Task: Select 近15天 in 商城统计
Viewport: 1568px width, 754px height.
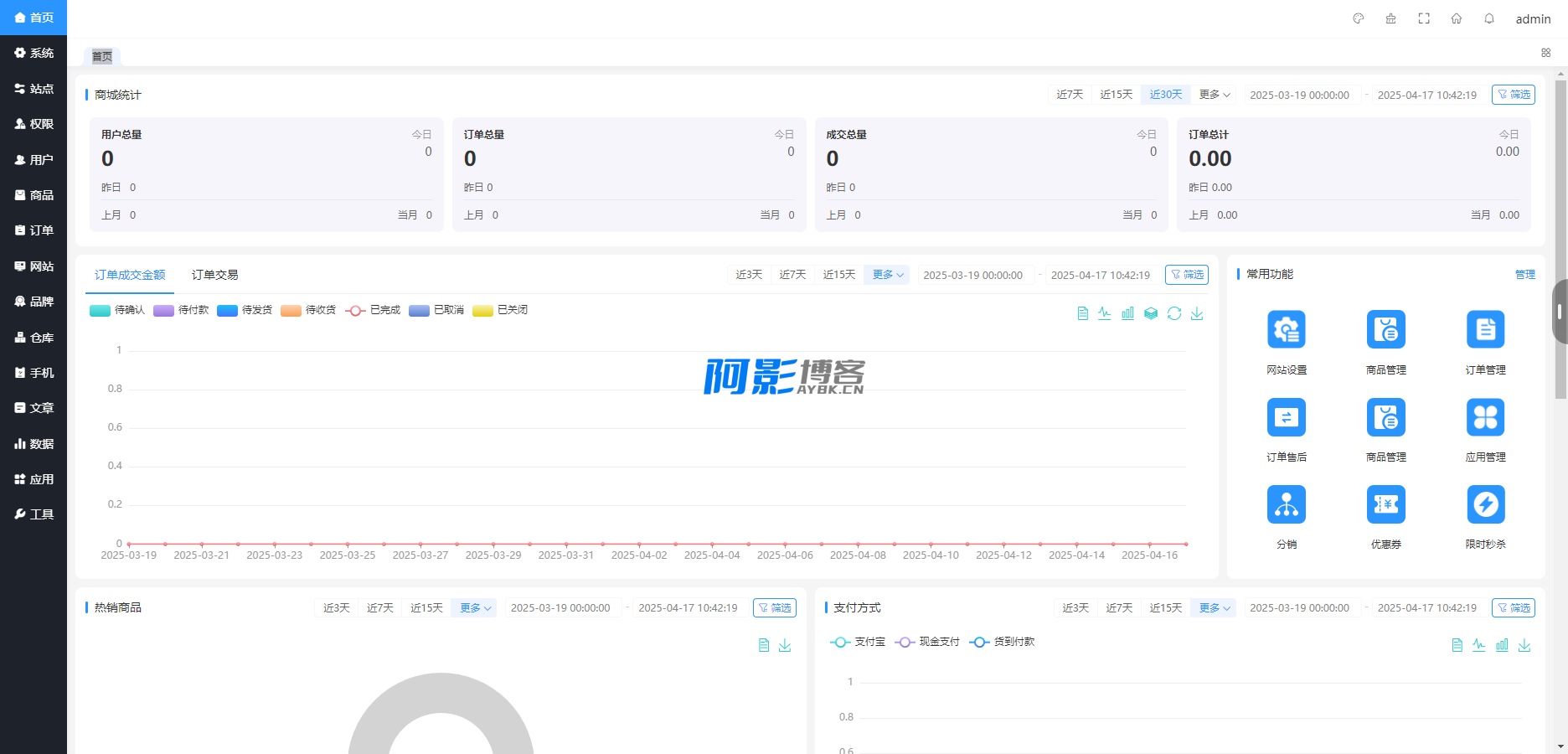Action: tap(1116, 95)
